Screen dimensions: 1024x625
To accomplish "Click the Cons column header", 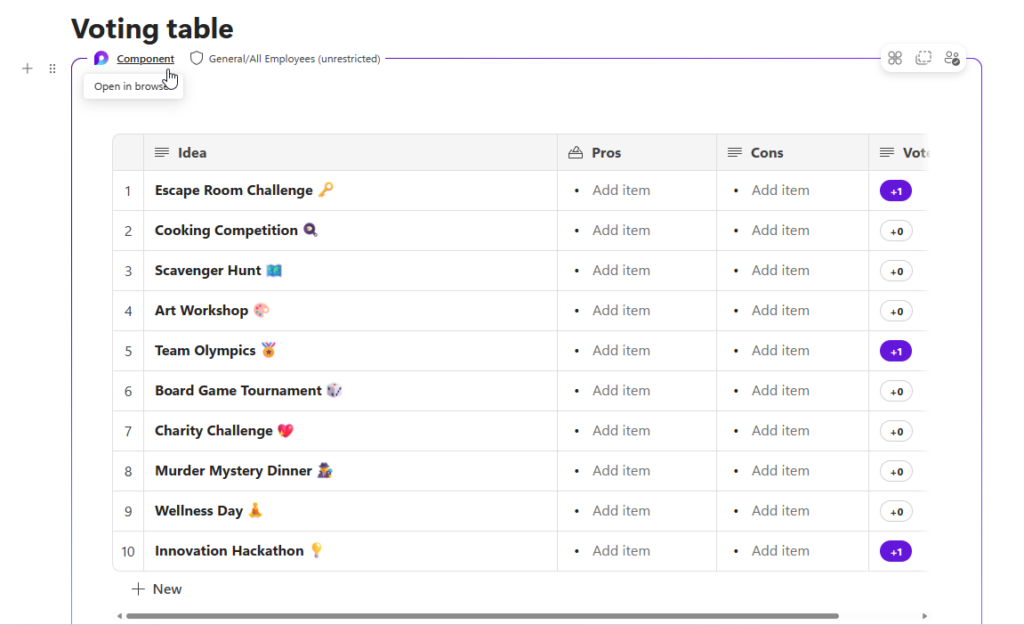I will coord(792,153).
